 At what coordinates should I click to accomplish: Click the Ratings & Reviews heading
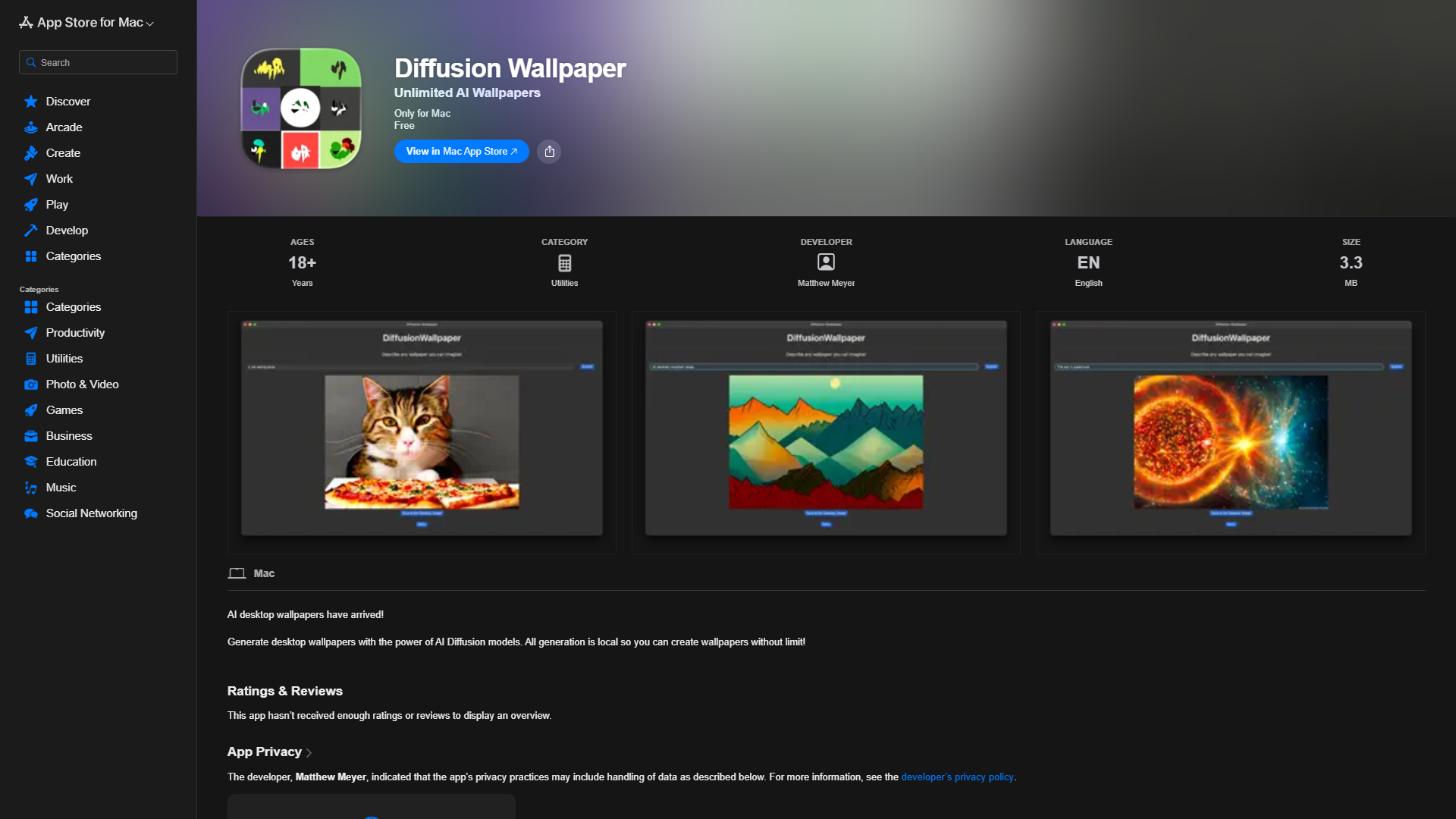click(x=284, y=691)
